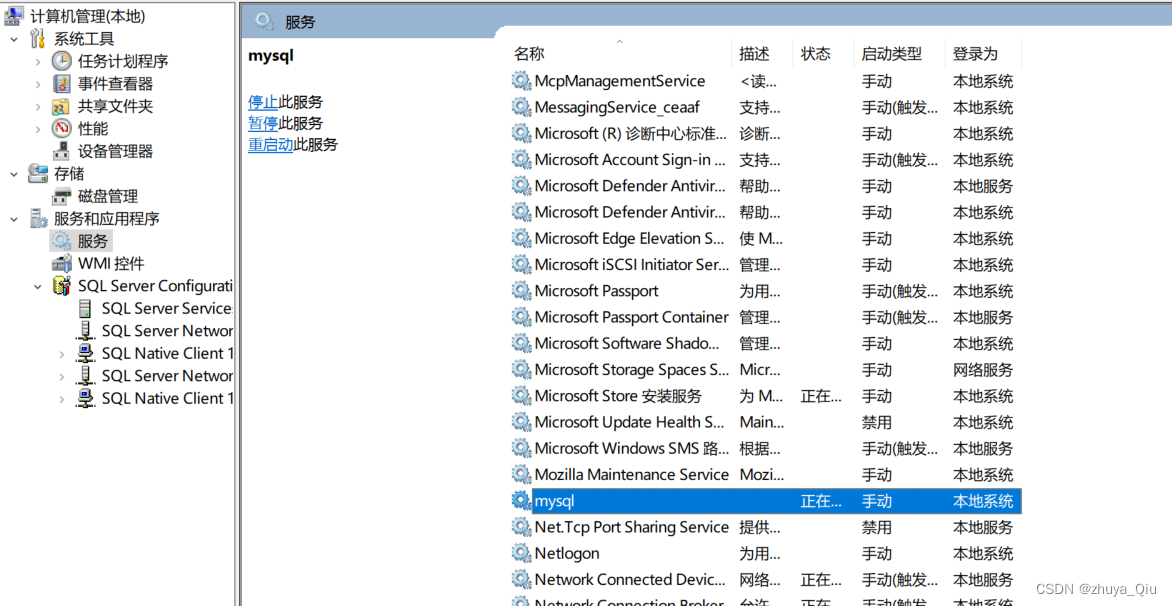Select the 服务 tree item
This screenshot has width=1172, height=606.
click(x=93, y=241)
